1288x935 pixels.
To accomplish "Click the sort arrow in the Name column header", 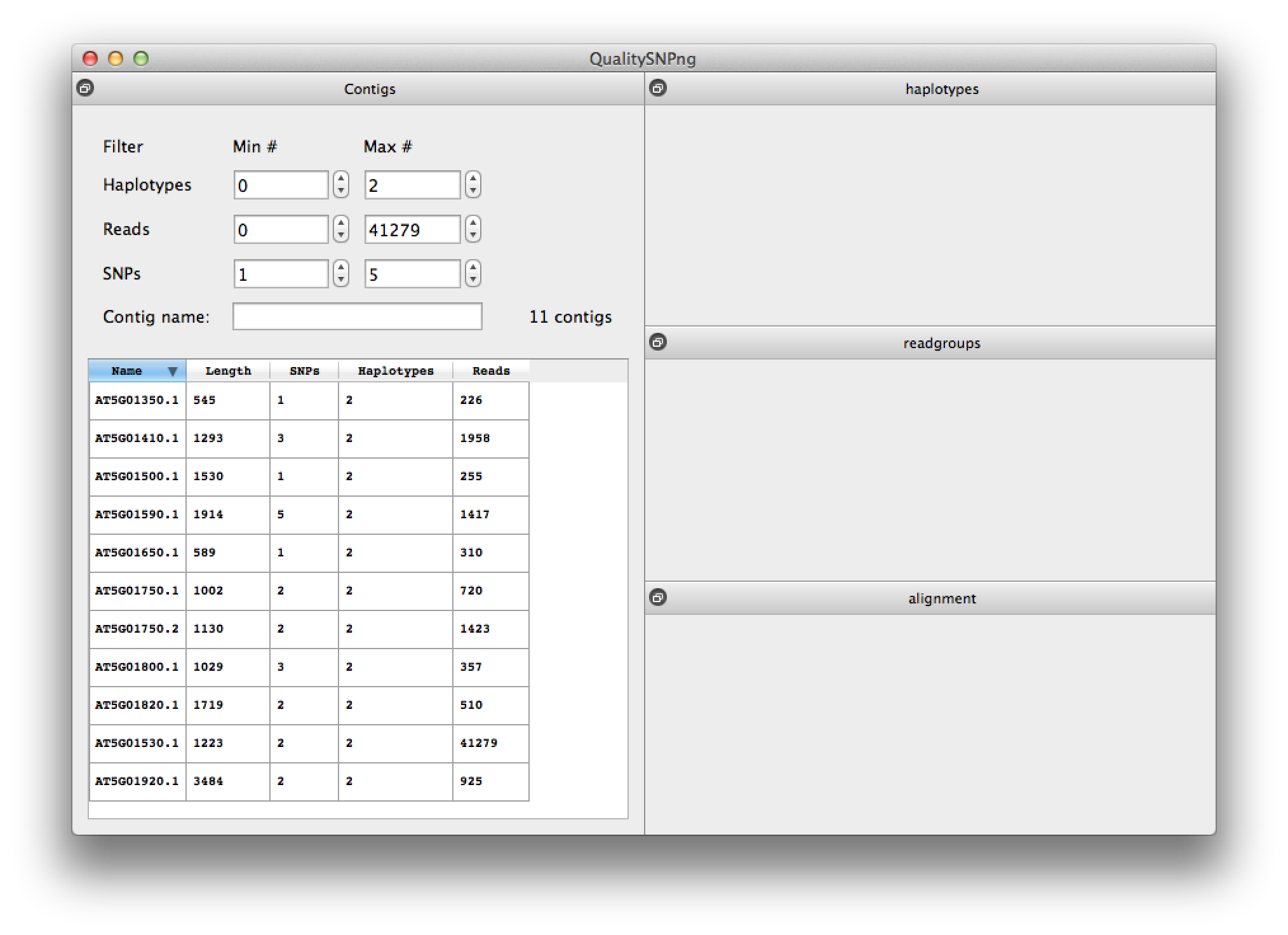I will (x=172, y=372).
